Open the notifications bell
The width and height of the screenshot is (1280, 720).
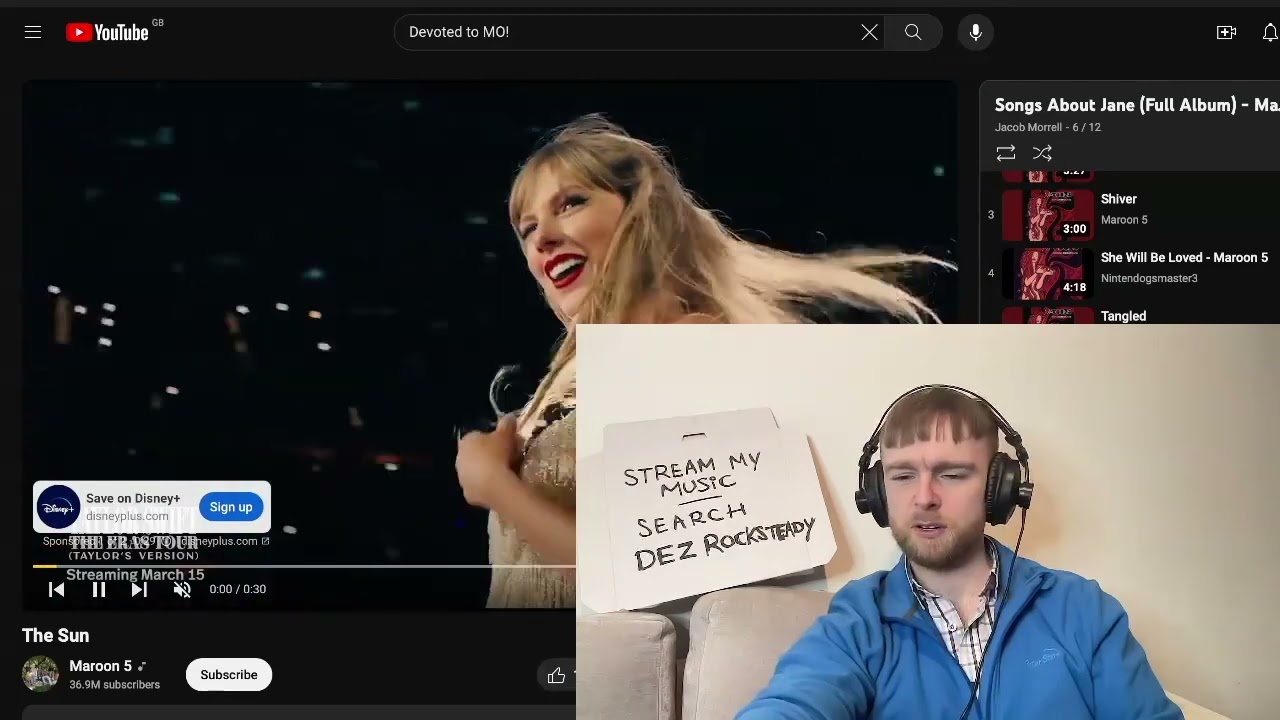point(1270,32)
